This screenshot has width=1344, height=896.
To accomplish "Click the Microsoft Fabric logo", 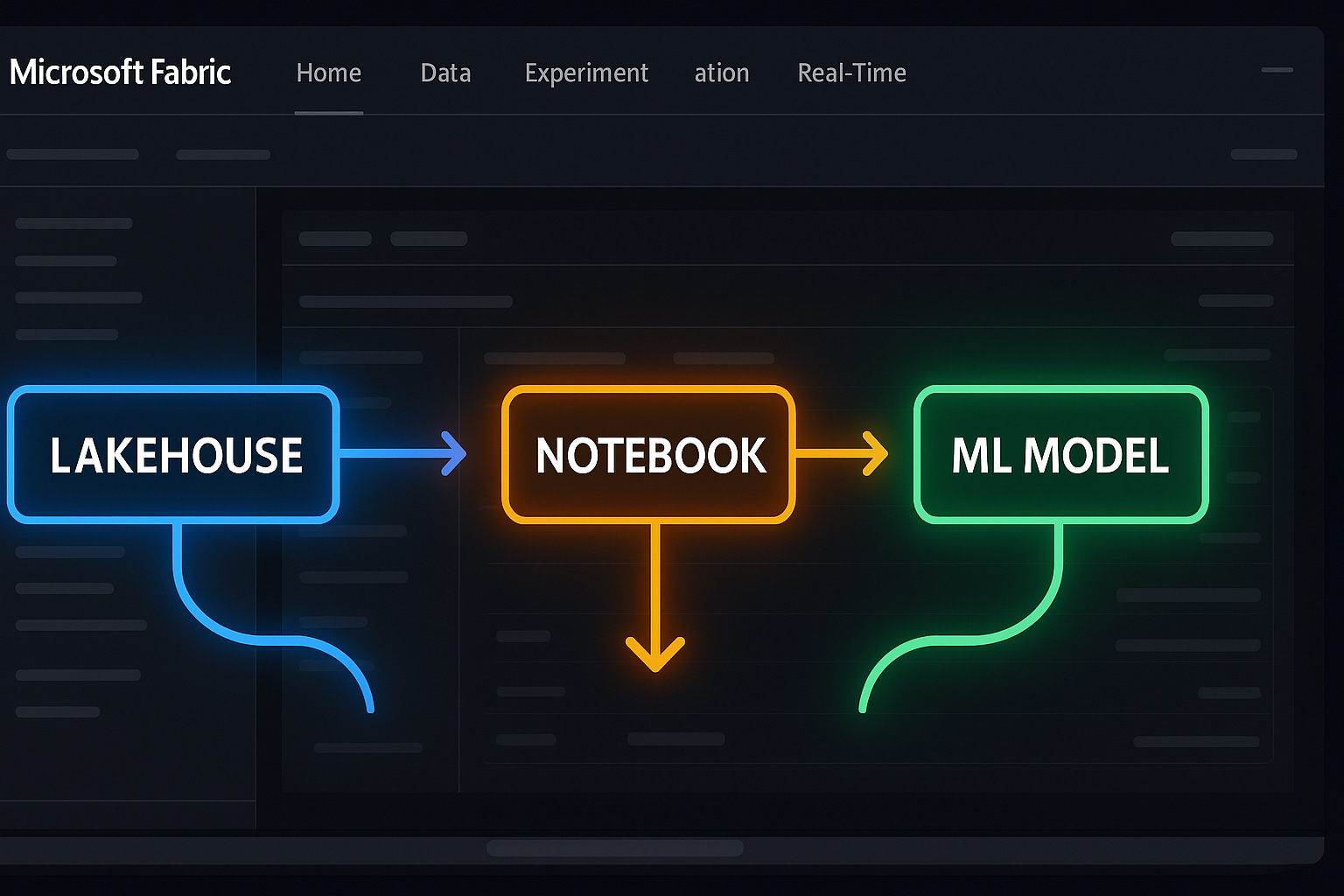I will coord(121,73).
